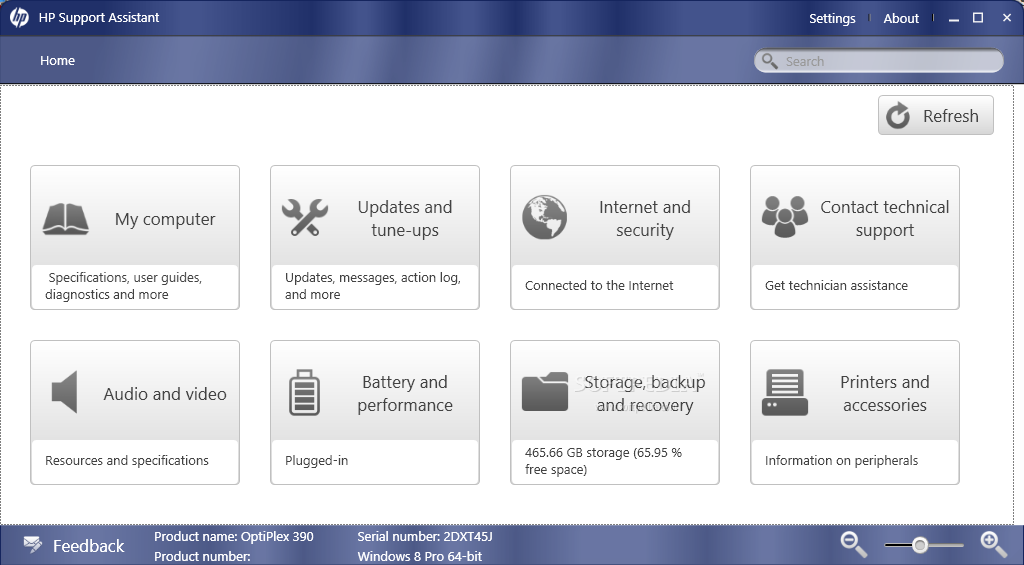The height and width of the screenshot is (565, 1024).
Task: Click 'Resources and specifications' text
Action: click(x=127, y=460)
